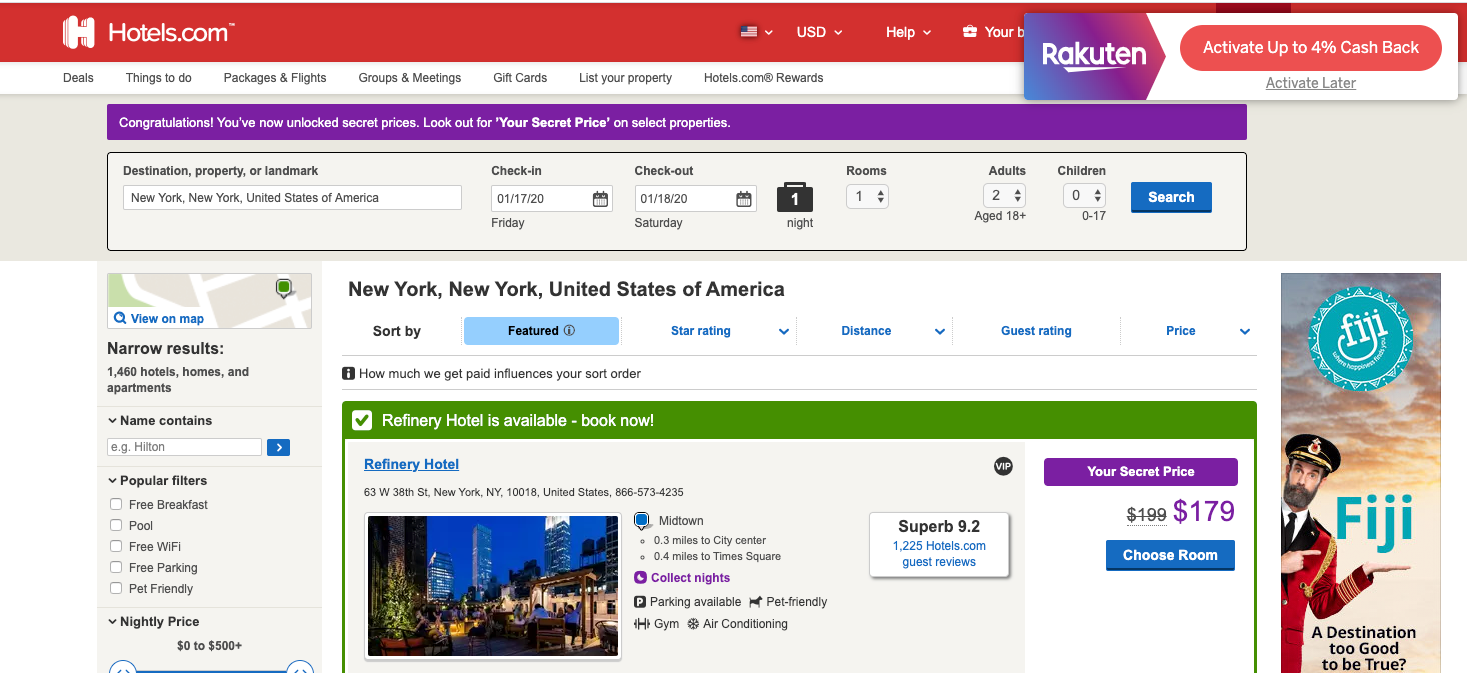This screenshot has width=1467, height=673.
Task: Enable the Free Breakfast filter
Action: point(116,505)
